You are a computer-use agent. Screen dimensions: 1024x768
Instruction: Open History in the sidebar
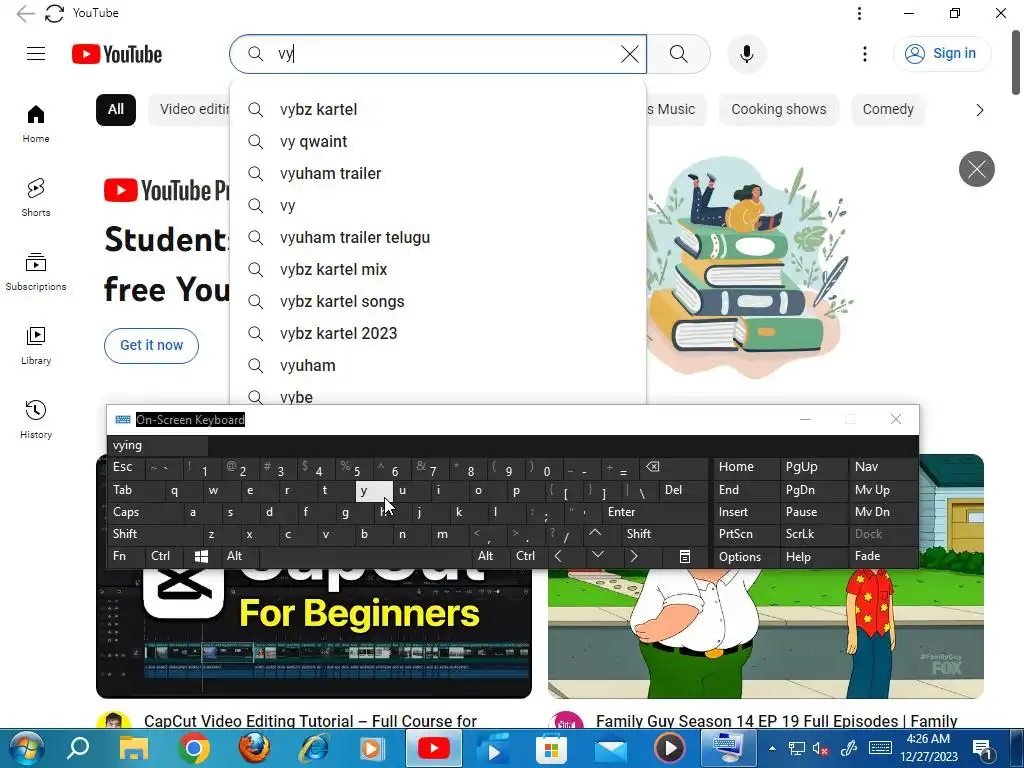pyautogui.click(x=36, y=419)
